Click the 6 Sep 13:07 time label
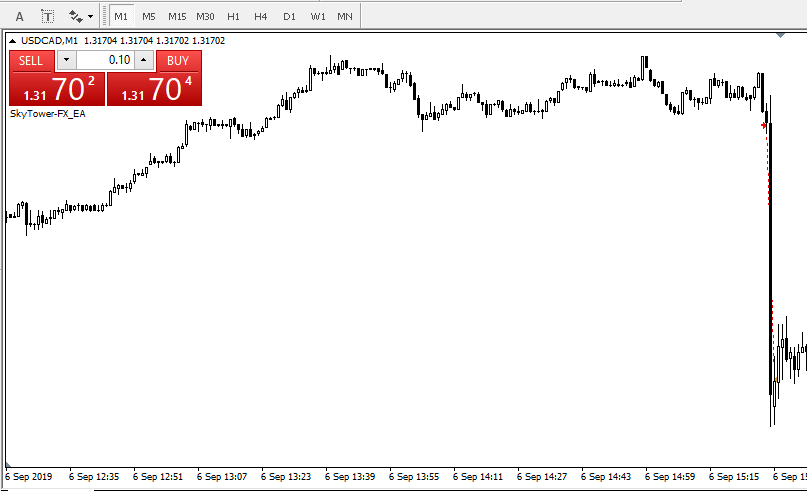807x491 pixels. pyautogui.click(x=222, y=477)
